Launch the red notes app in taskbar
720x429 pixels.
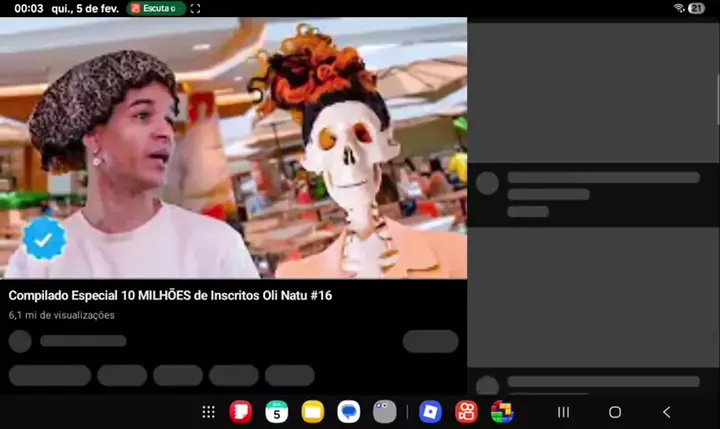tap(241, 412)
